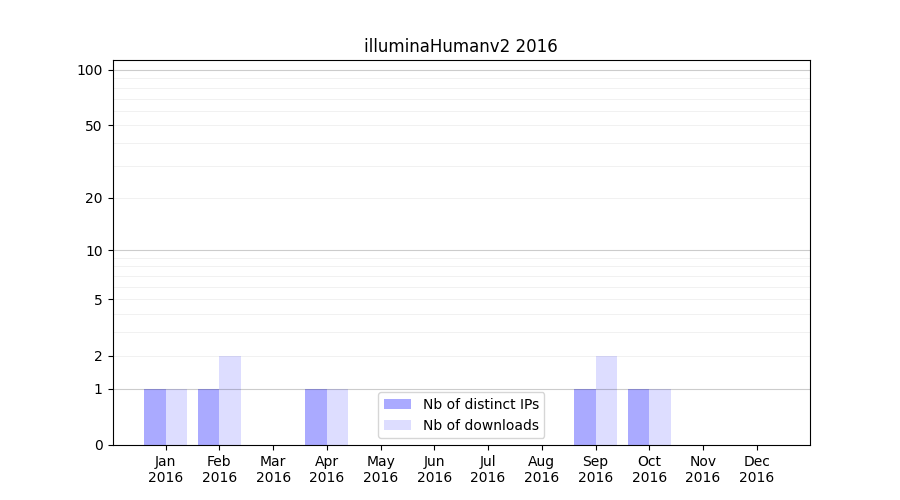The height and width of the screenshot is (500, 900).
Task: Select the September downloads bar
Action: click(x=606, y=400)
